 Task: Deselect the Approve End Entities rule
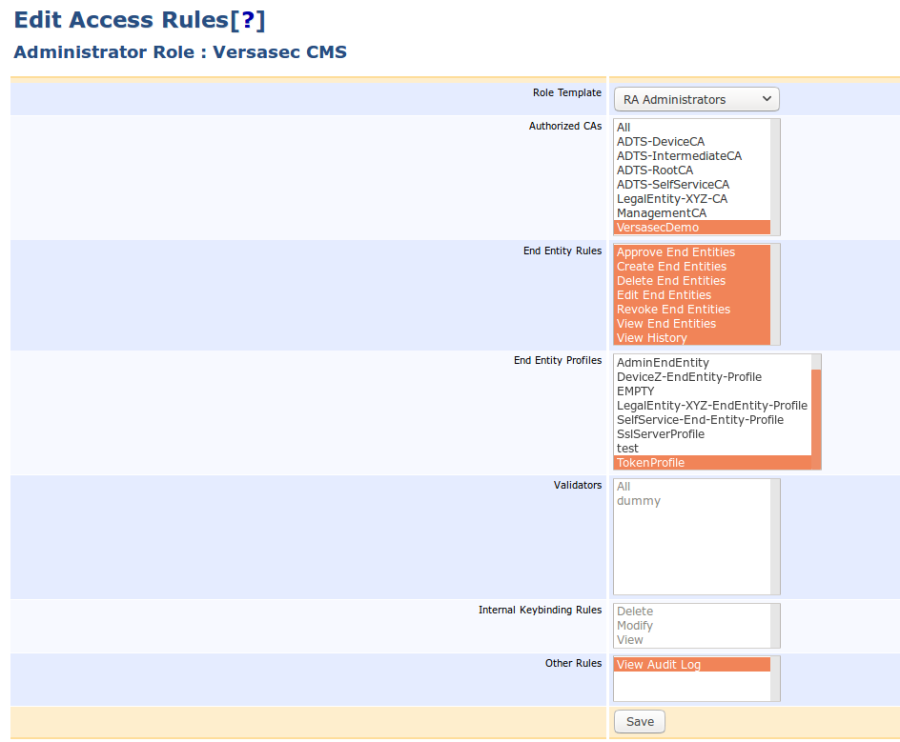pyautogui.click(x=675, y=251)
